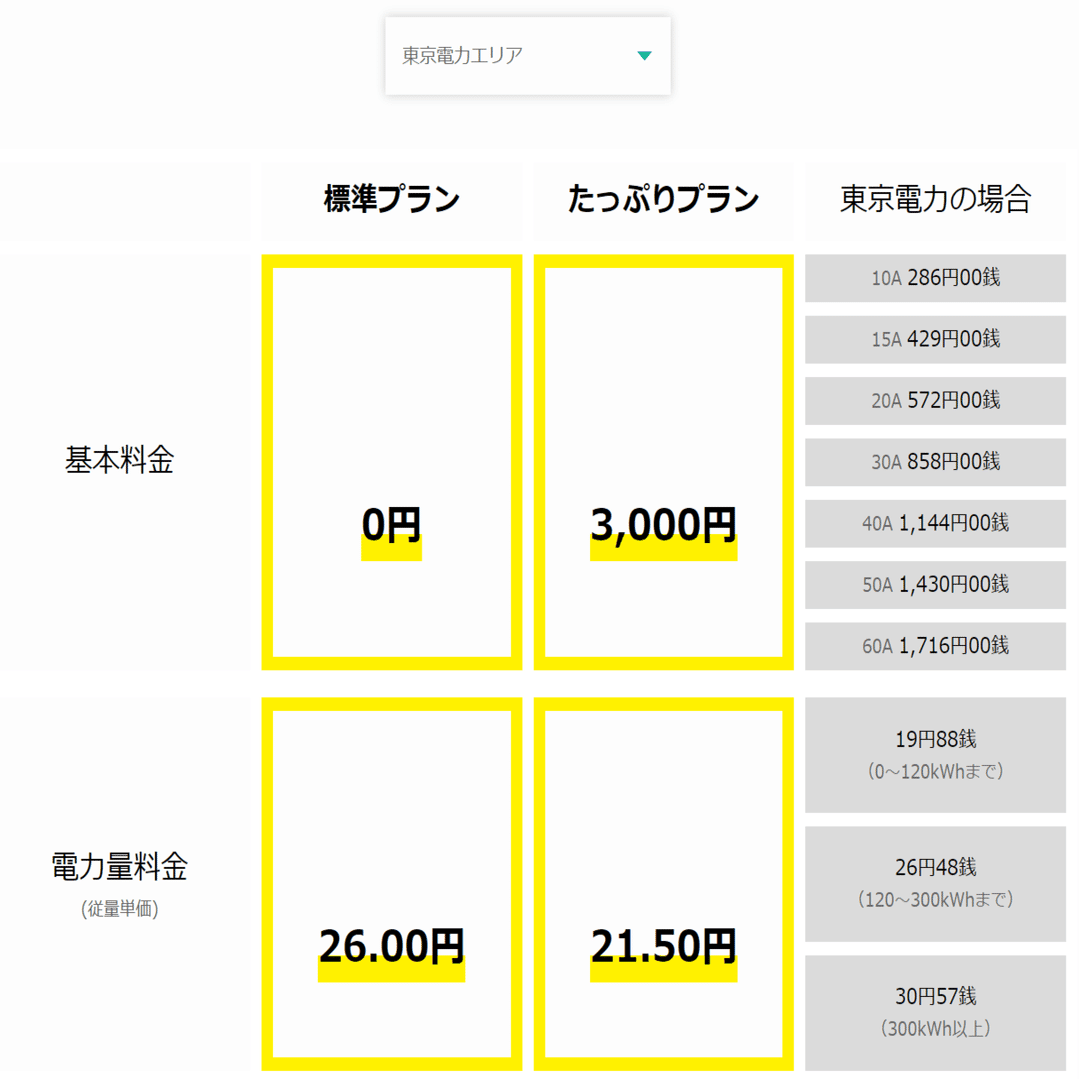
Task: Select the 40A 1,144円00銭 rate row
Action: 934,523
